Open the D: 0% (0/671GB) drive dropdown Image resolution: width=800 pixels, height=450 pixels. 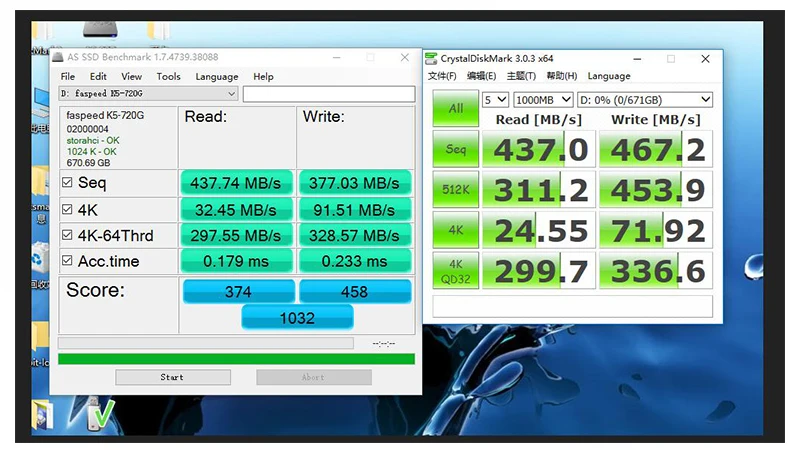point(645,99)
